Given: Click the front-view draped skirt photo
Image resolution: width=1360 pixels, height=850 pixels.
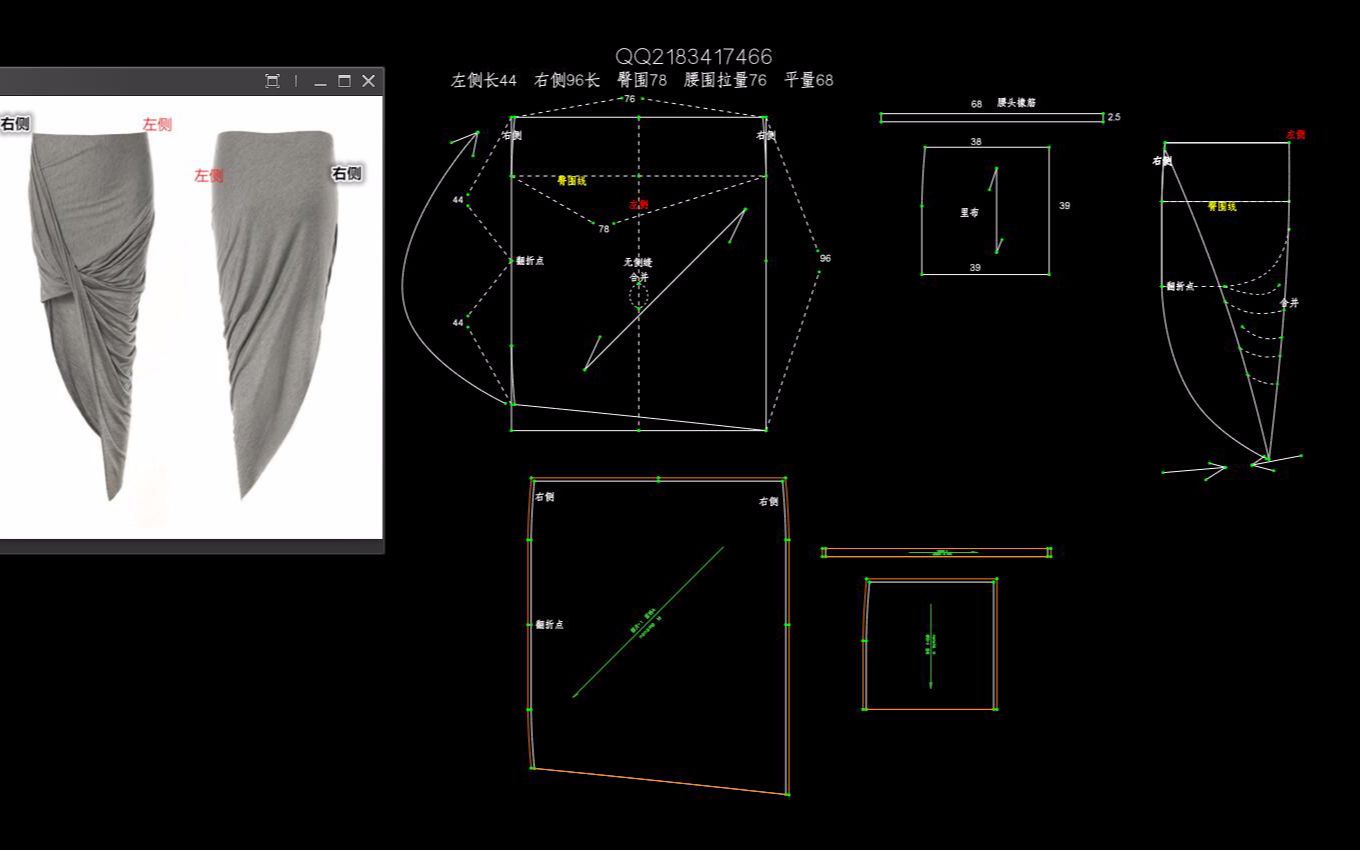Looking at the screenshot, I should (x=92, y=315).
